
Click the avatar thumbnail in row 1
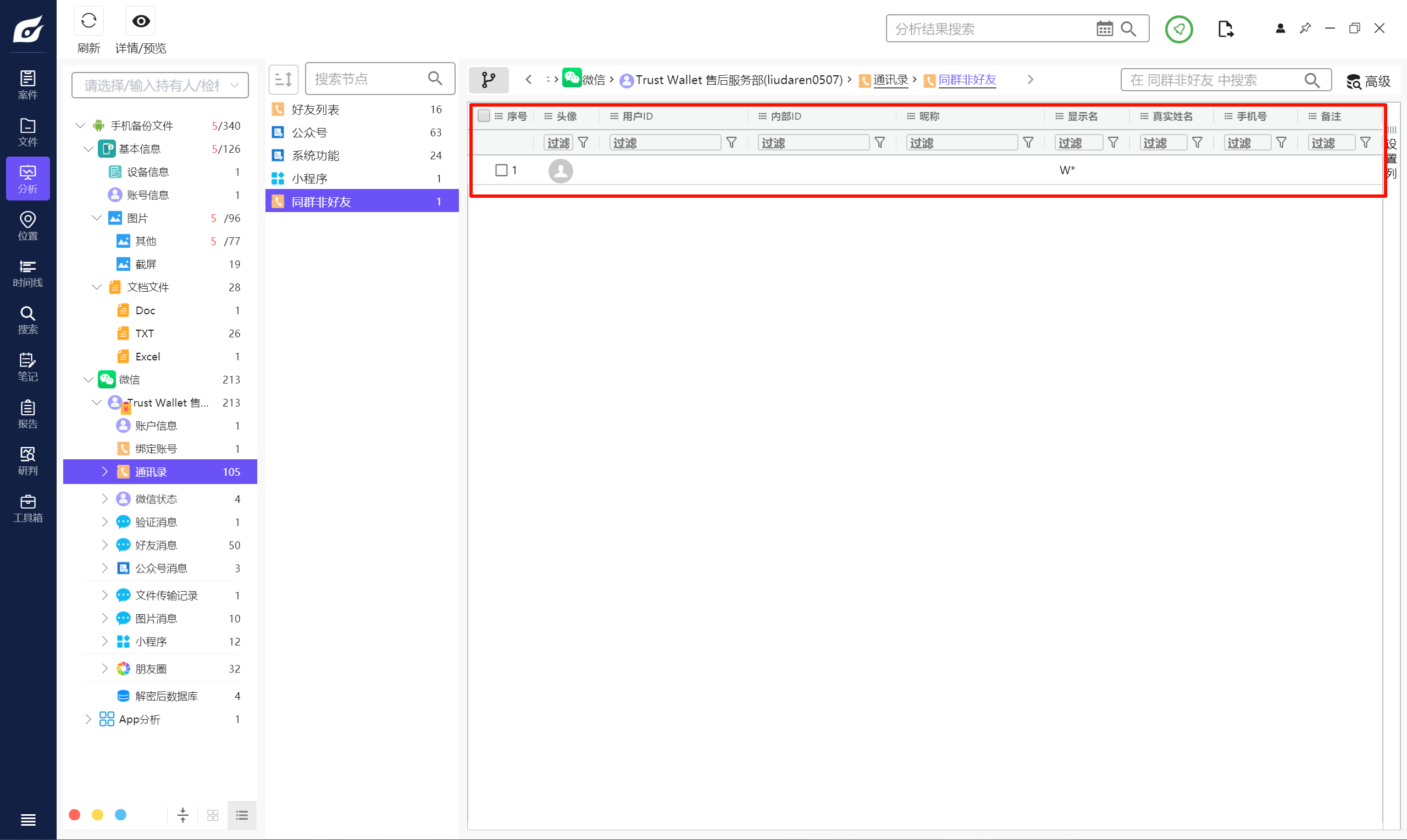coord(560,170)
